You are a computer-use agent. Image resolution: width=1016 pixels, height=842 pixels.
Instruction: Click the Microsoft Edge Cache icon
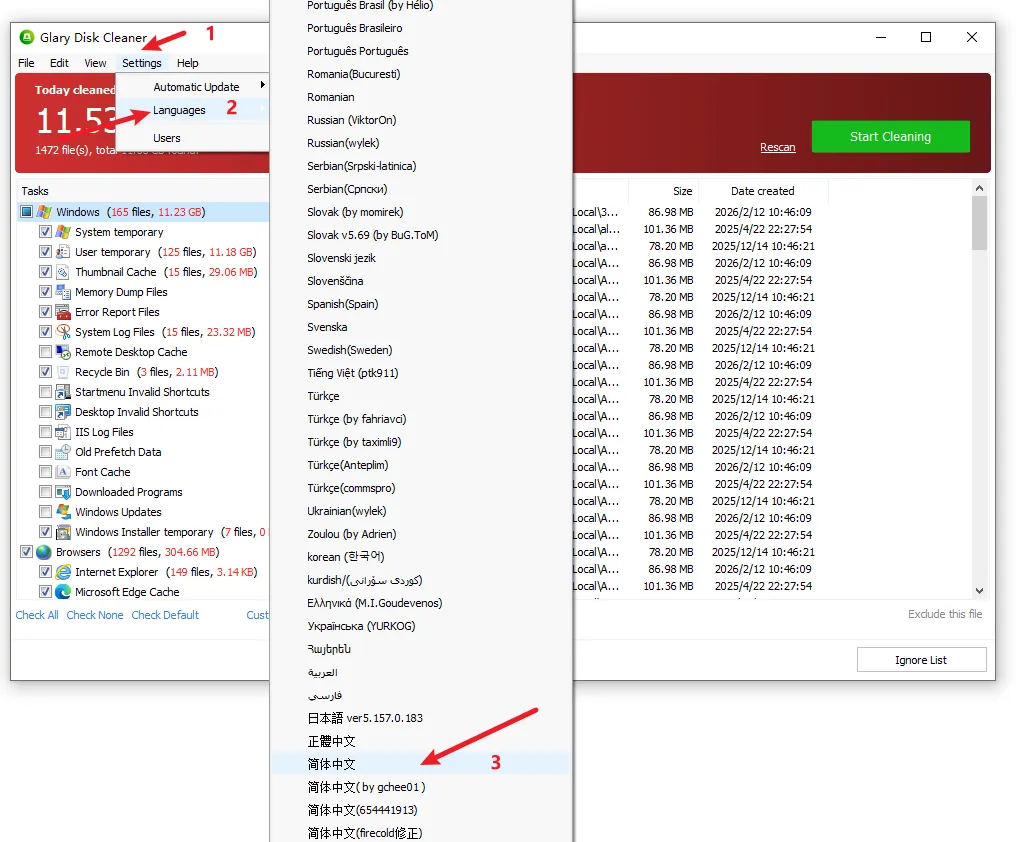click(63, 592)
